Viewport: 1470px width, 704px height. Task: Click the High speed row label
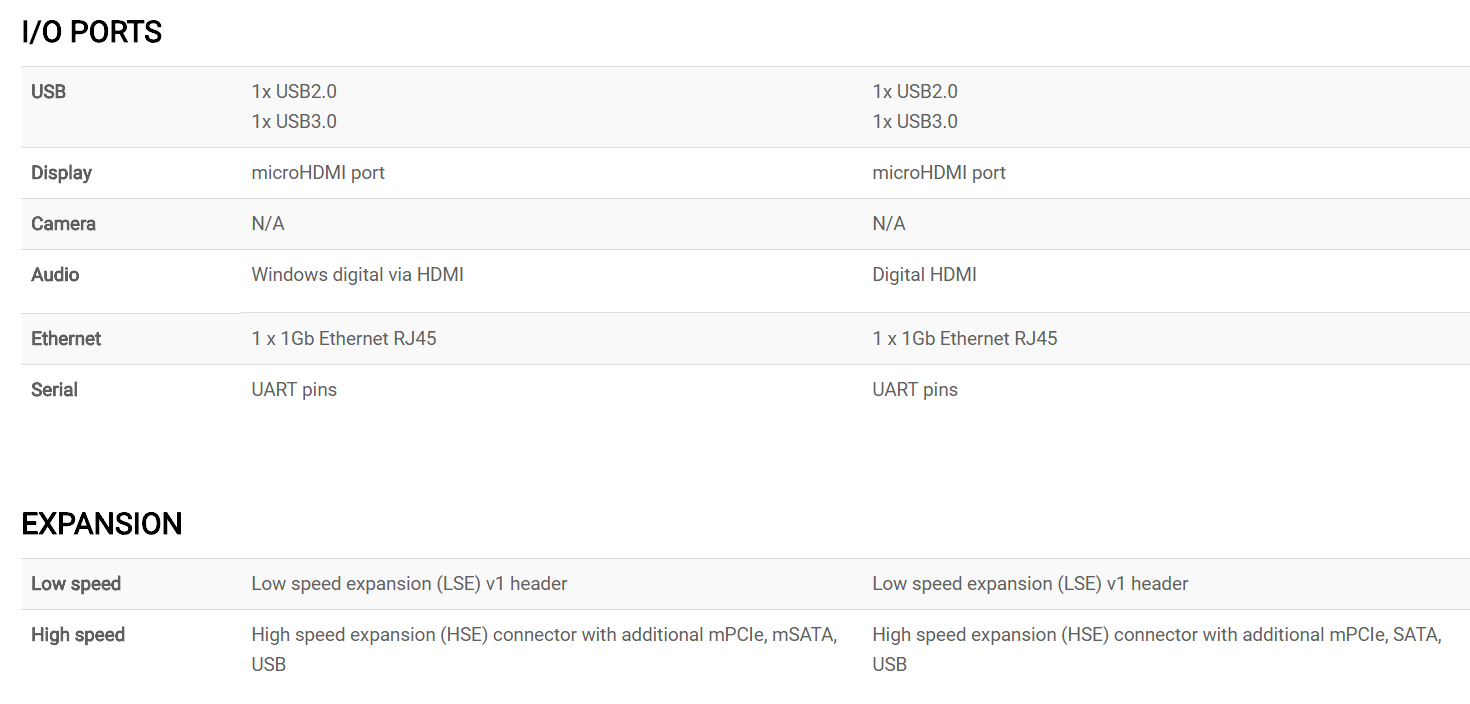[x=78, y=635]
